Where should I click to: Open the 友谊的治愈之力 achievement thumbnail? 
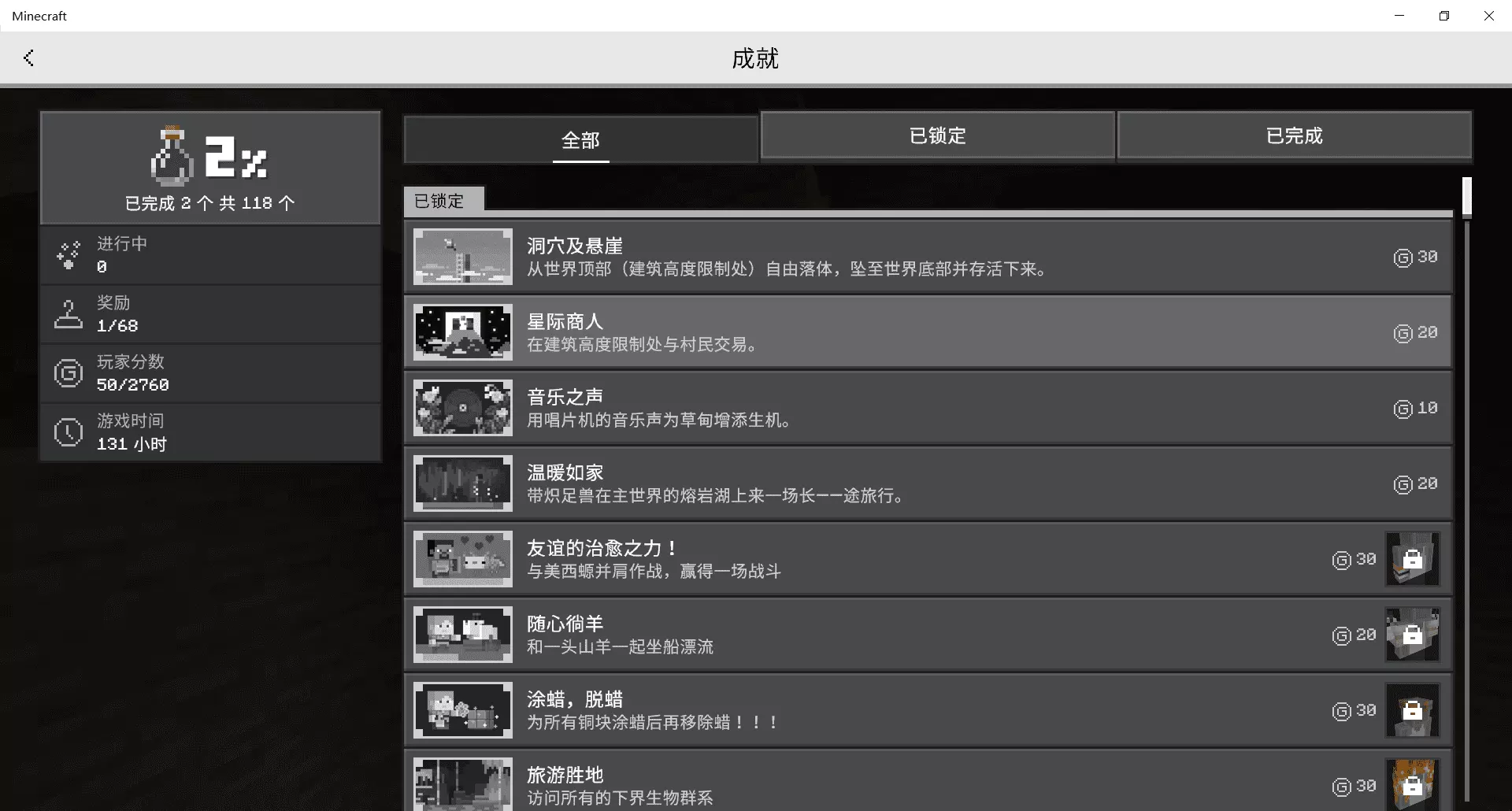point(463,559)
